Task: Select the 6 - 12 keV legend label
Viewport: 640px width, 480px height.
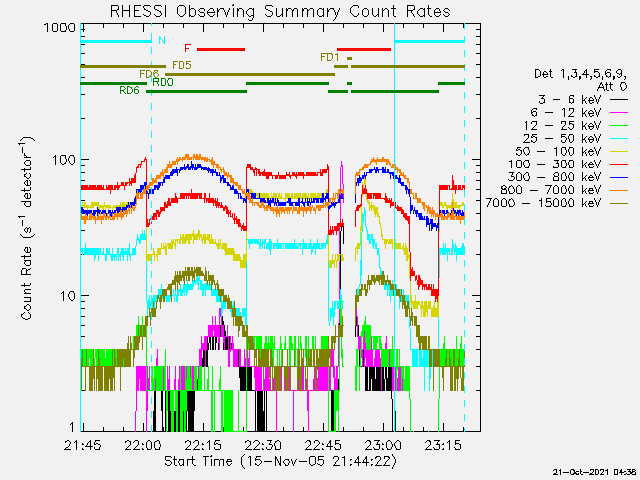Action: coord(566,113)
